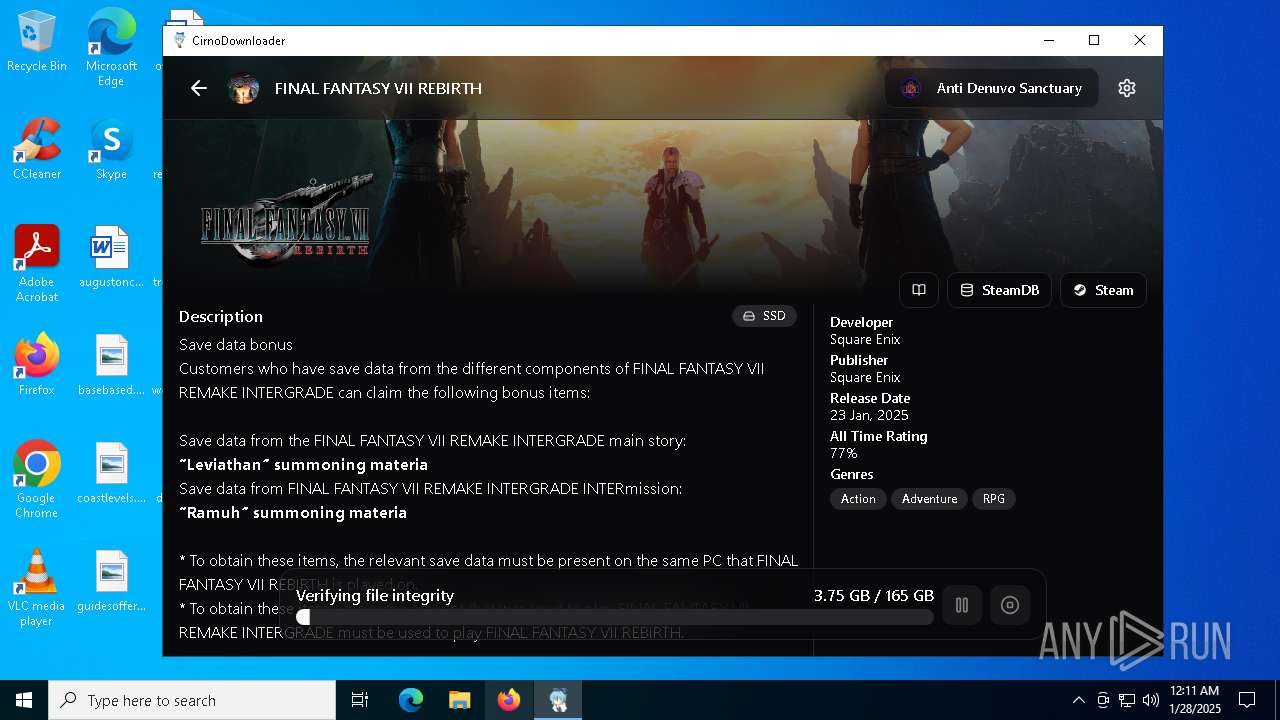The height and width of the screenshot is (720, 1280).
Task: Open Microsoft Edge desktop shortcut
Action: coord(111,48)
